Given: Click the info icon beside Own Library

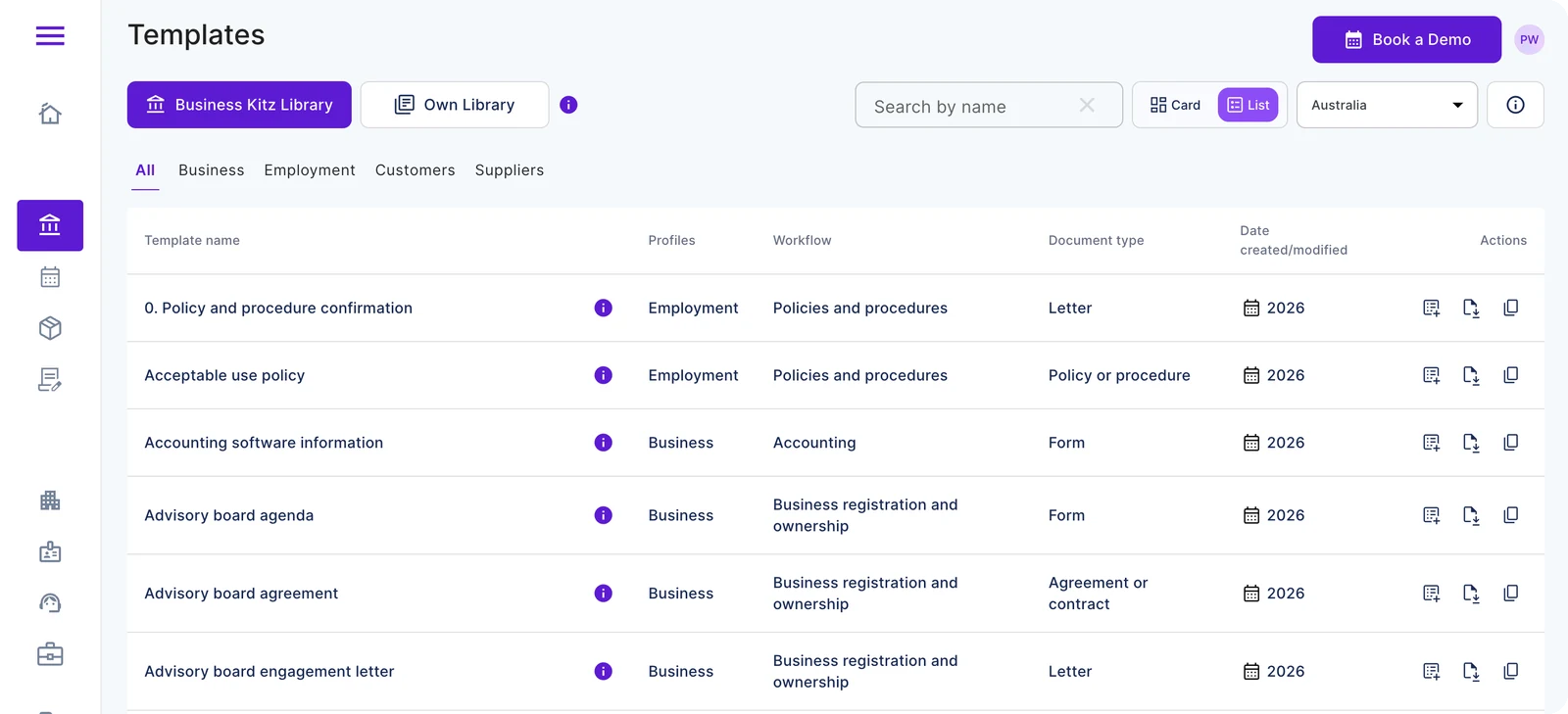Looking at the screenshot, I should tap(568, 105).
